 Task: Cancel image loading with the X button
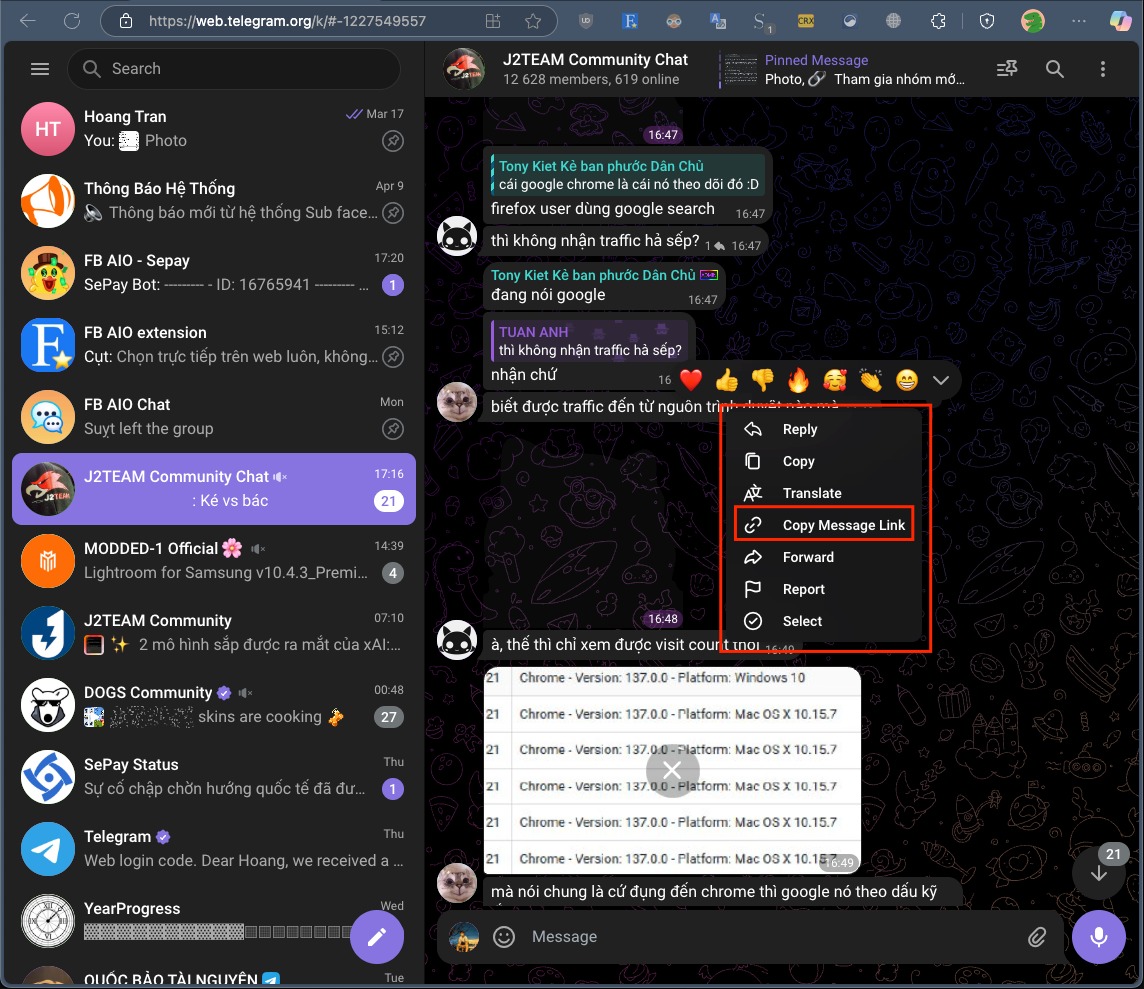pyautogui.click(x=673, y=770)
